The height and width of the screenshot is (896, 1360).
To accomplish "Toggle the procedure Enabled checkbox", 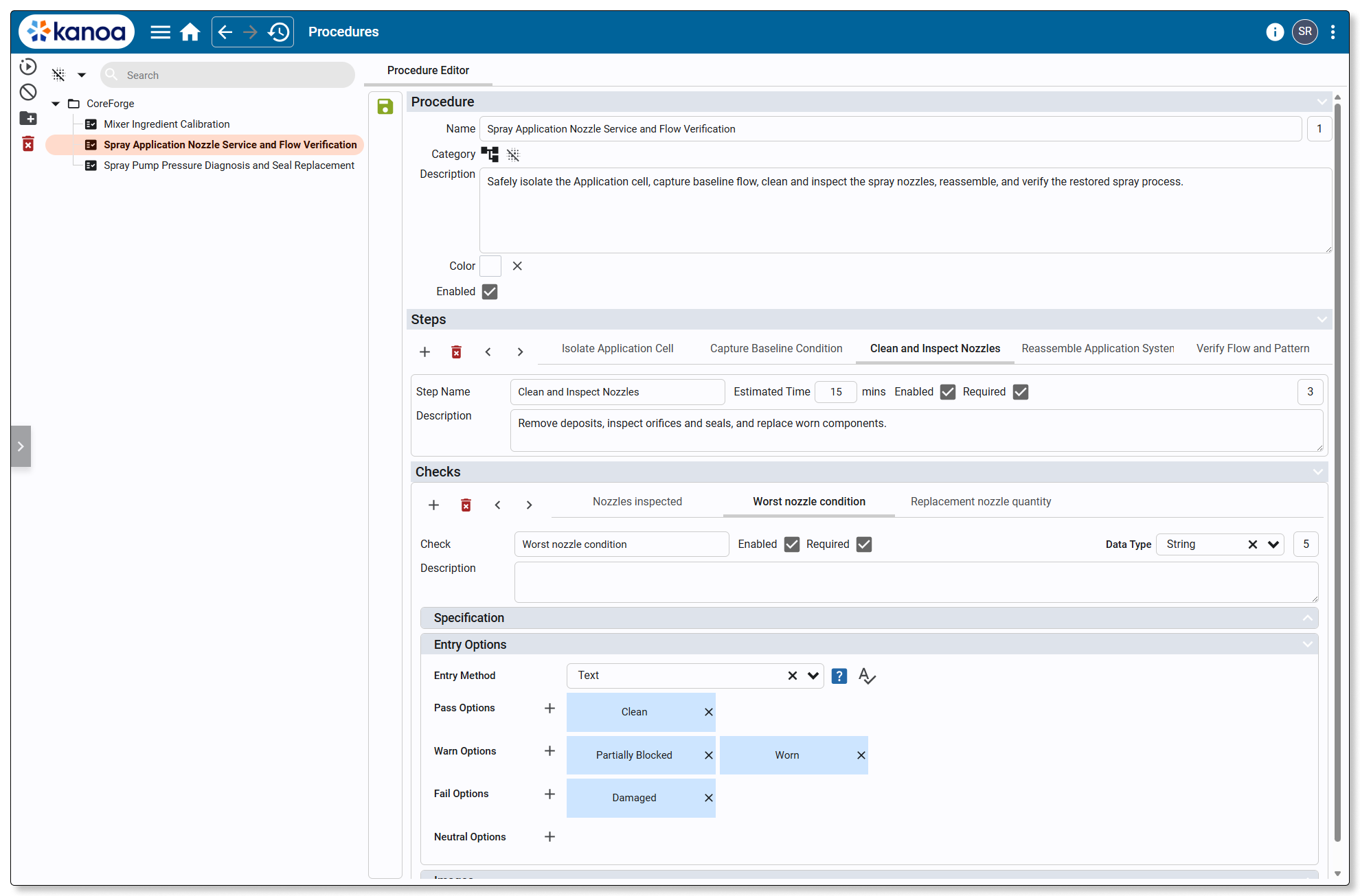I will click(490, 292).
